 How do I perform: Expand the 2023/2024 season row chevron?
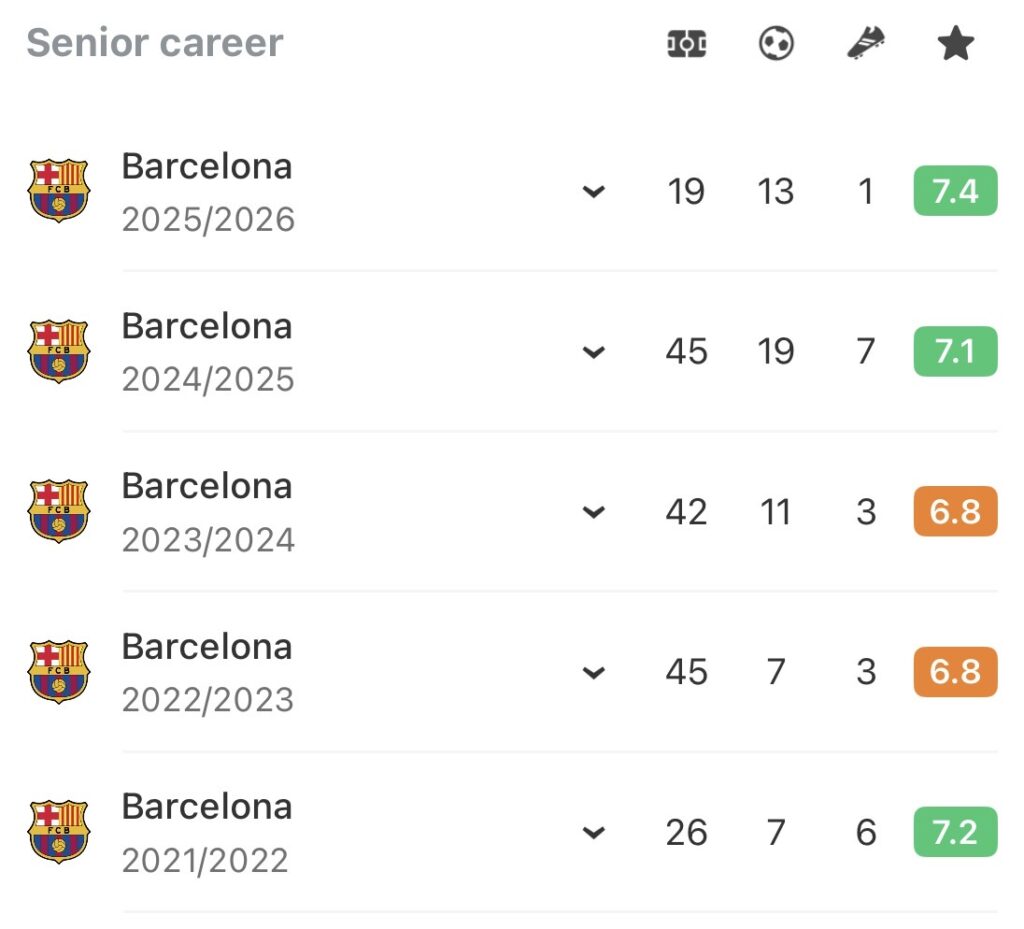point(594,512)
